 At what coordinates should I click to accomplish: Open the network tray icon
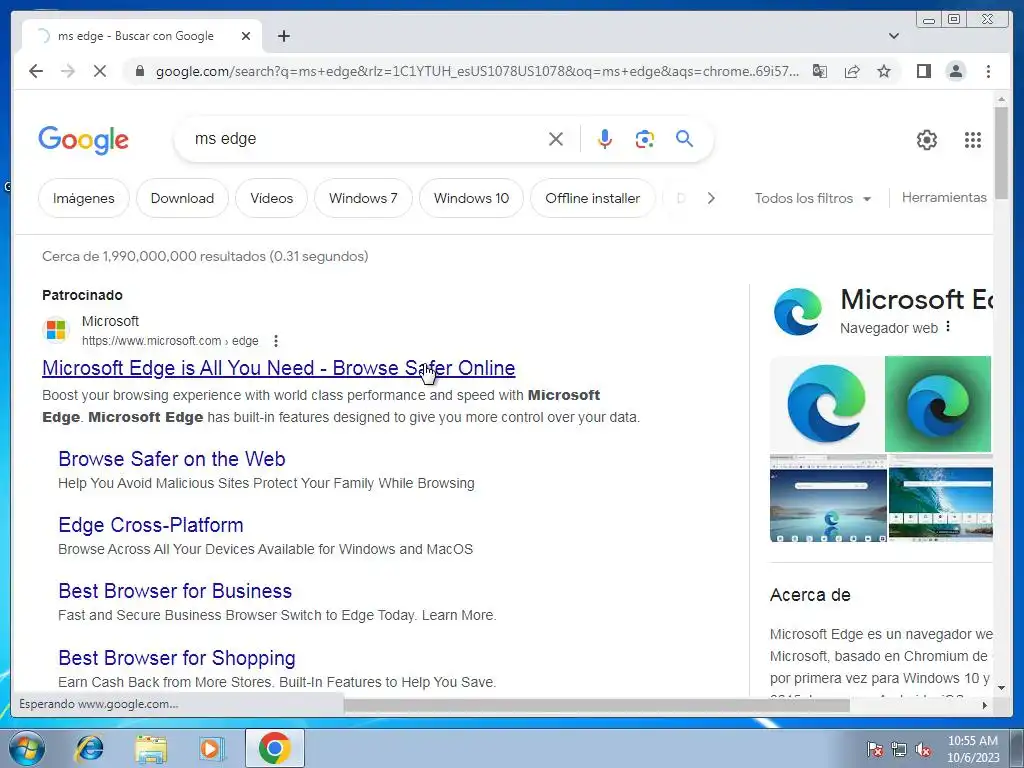(899, 749)
